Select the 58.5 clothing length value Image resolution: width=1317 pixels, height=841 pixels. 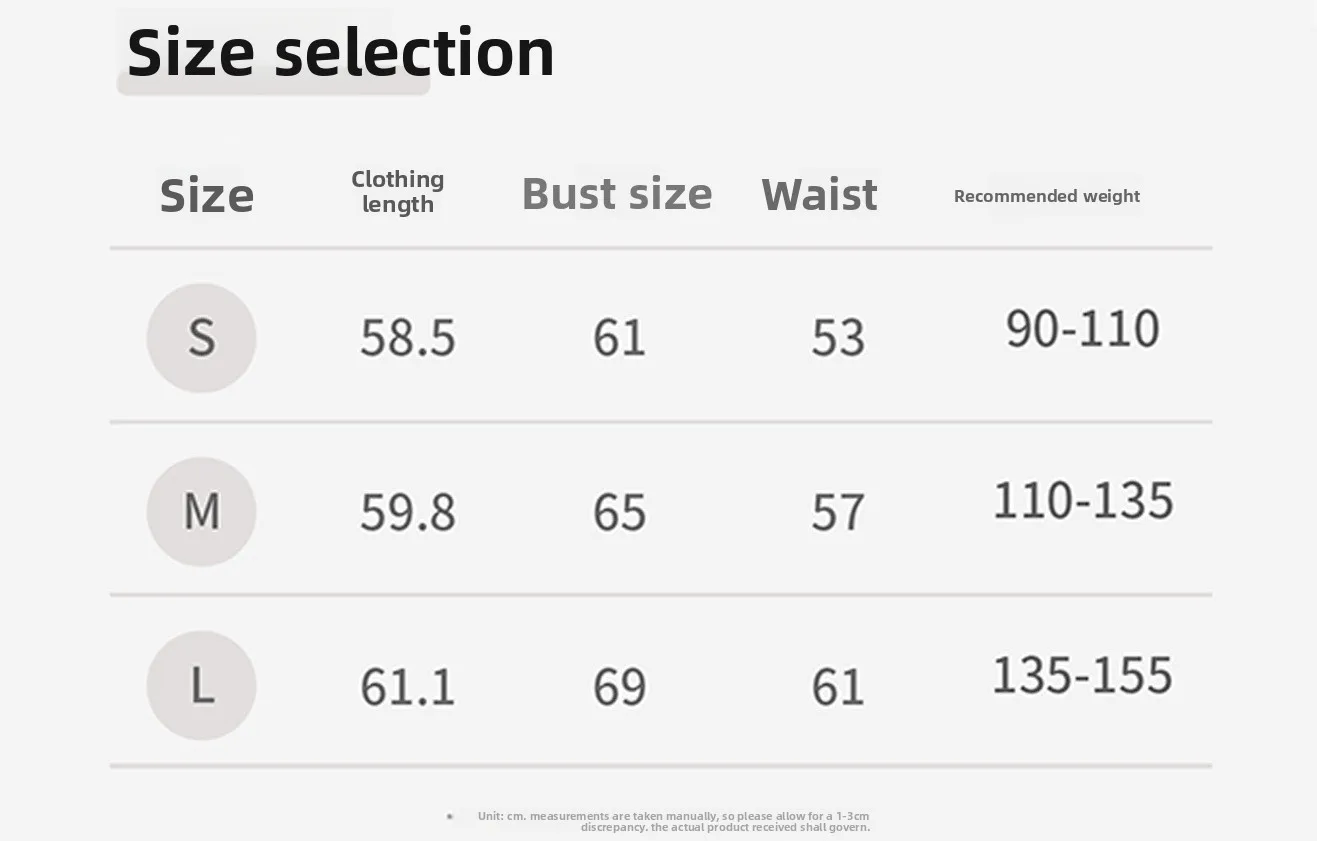(408, 338)
